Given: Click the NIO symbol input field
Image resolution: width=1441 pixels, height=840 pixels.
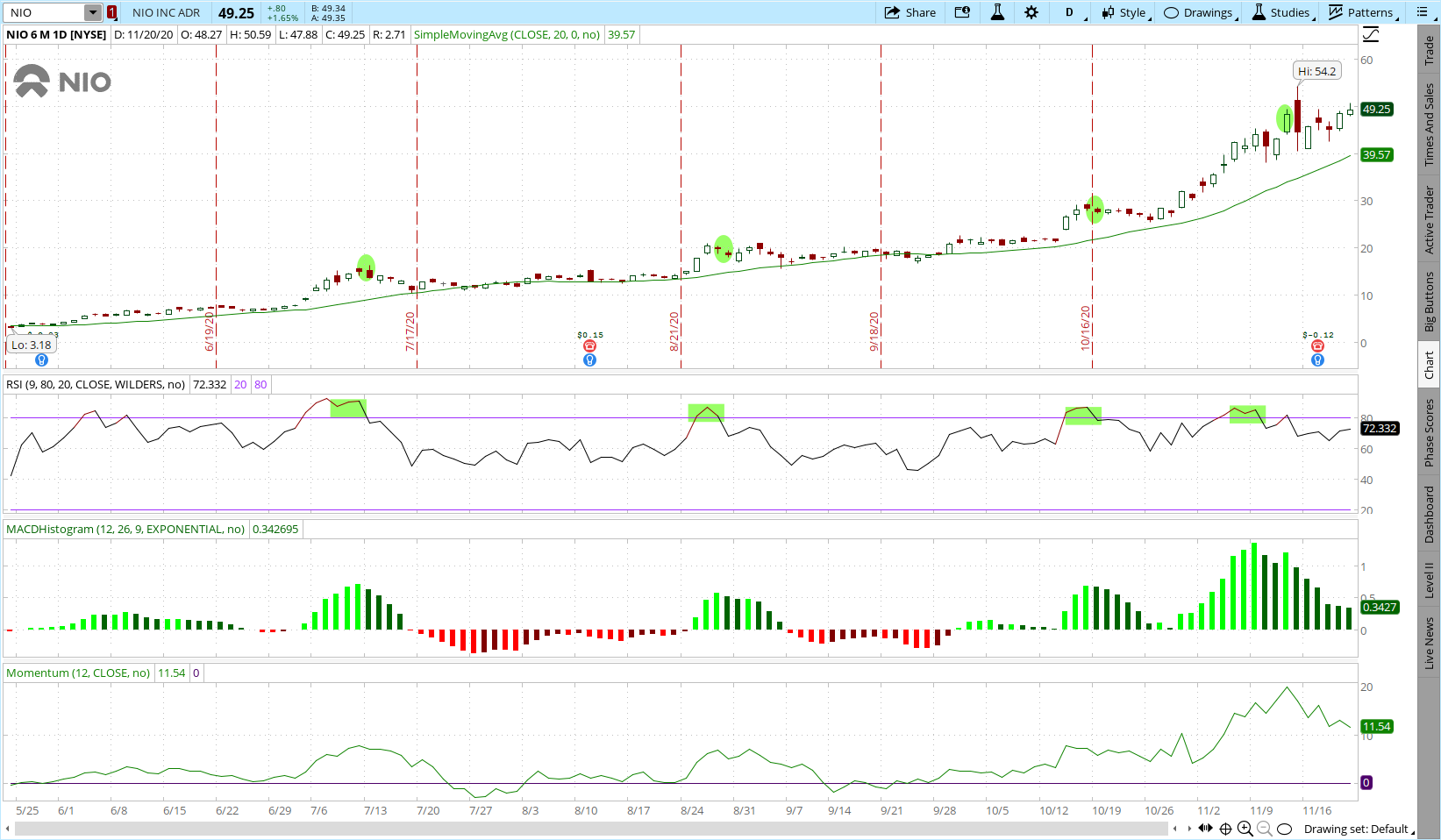Looking at the screenshot, I should (44, 12).
